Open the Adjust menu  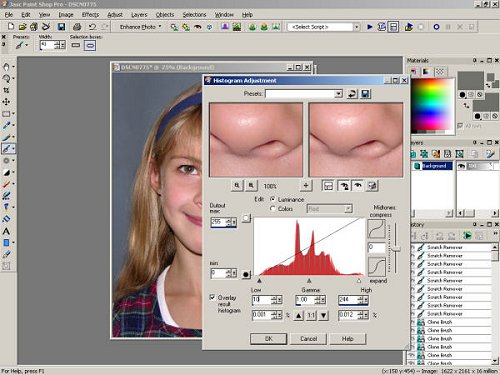[115, 14]
